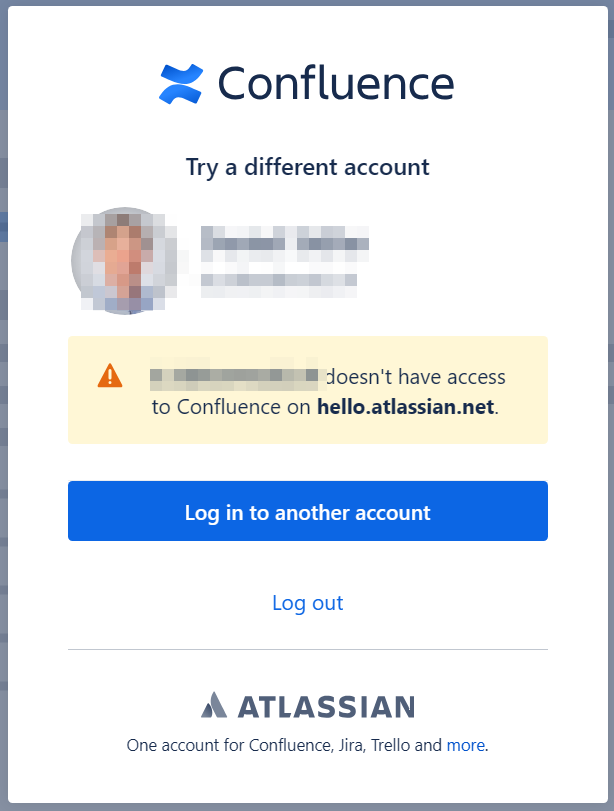Open the 'more' products link
This screenshot has height=811, width=614.
pyautogui.click(x=466, y=745)
